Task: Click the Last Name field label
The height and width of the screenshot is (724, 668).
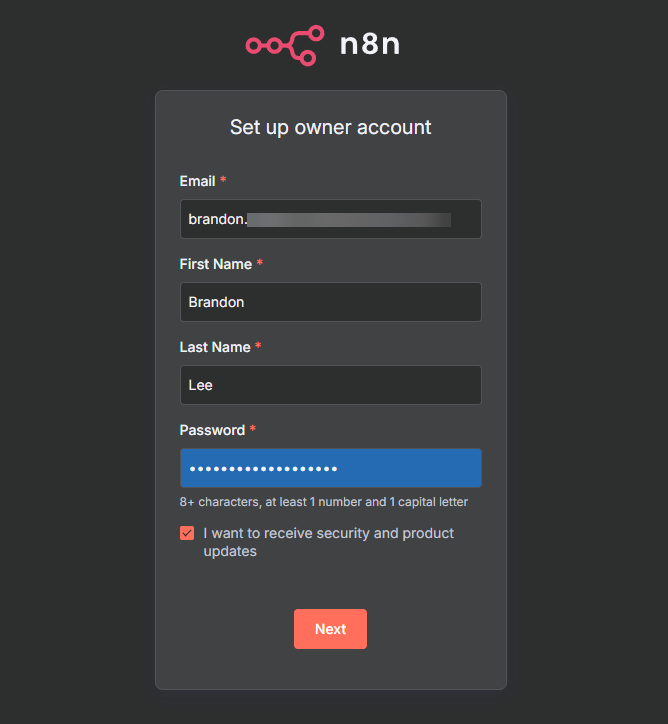Action: pyautogui.click(x=215, y=347)
